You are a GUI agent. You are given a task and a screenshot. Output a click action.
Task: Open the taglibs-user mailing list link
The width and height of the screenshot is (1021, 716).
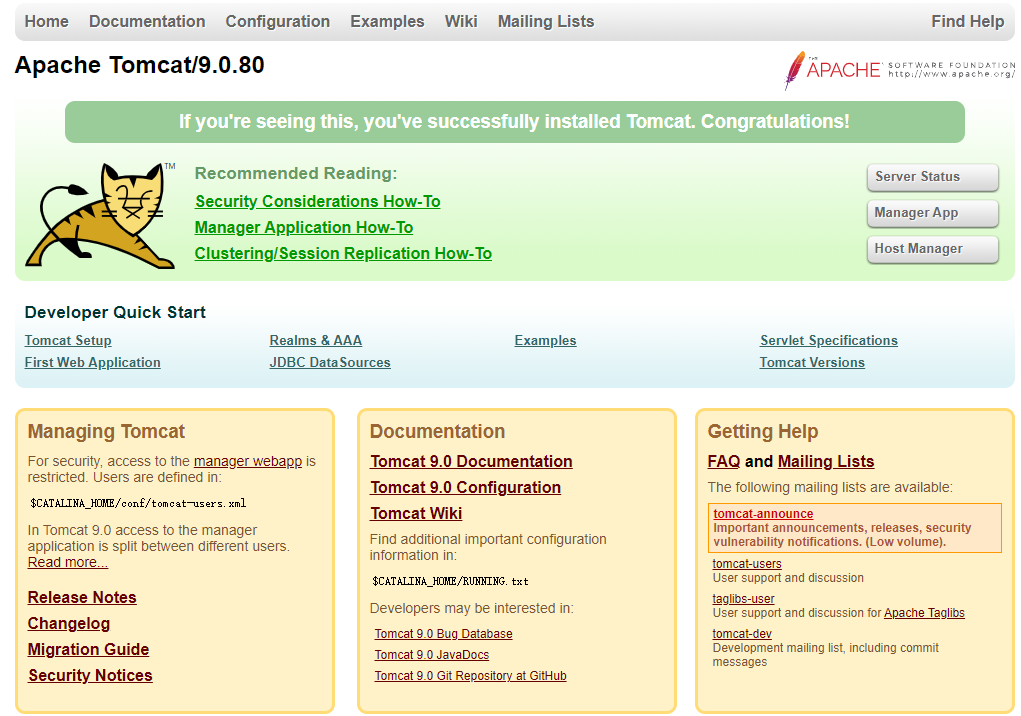[x=743, y=599]
